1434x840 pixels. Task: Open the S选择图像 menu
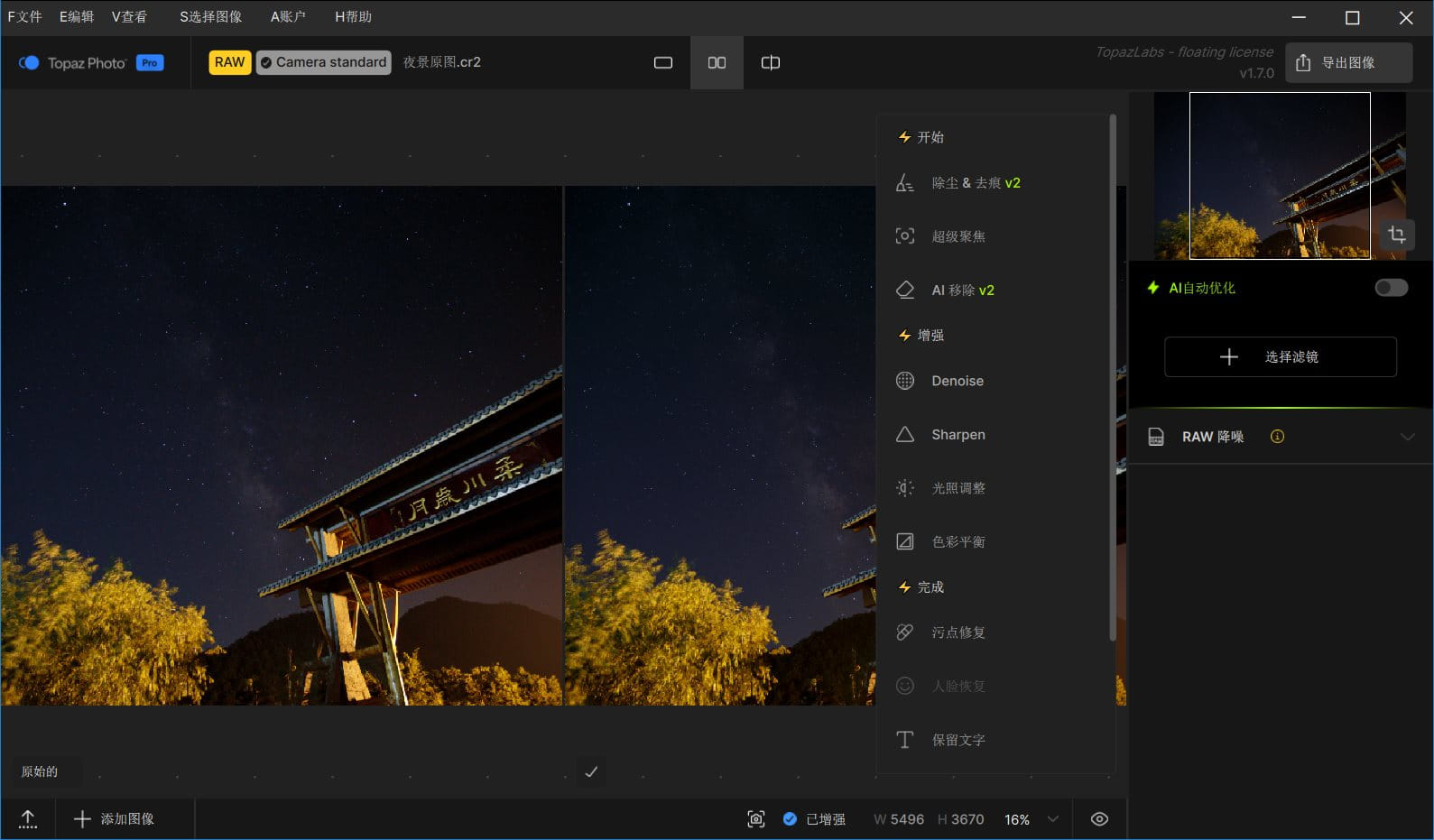click(210, 17)
